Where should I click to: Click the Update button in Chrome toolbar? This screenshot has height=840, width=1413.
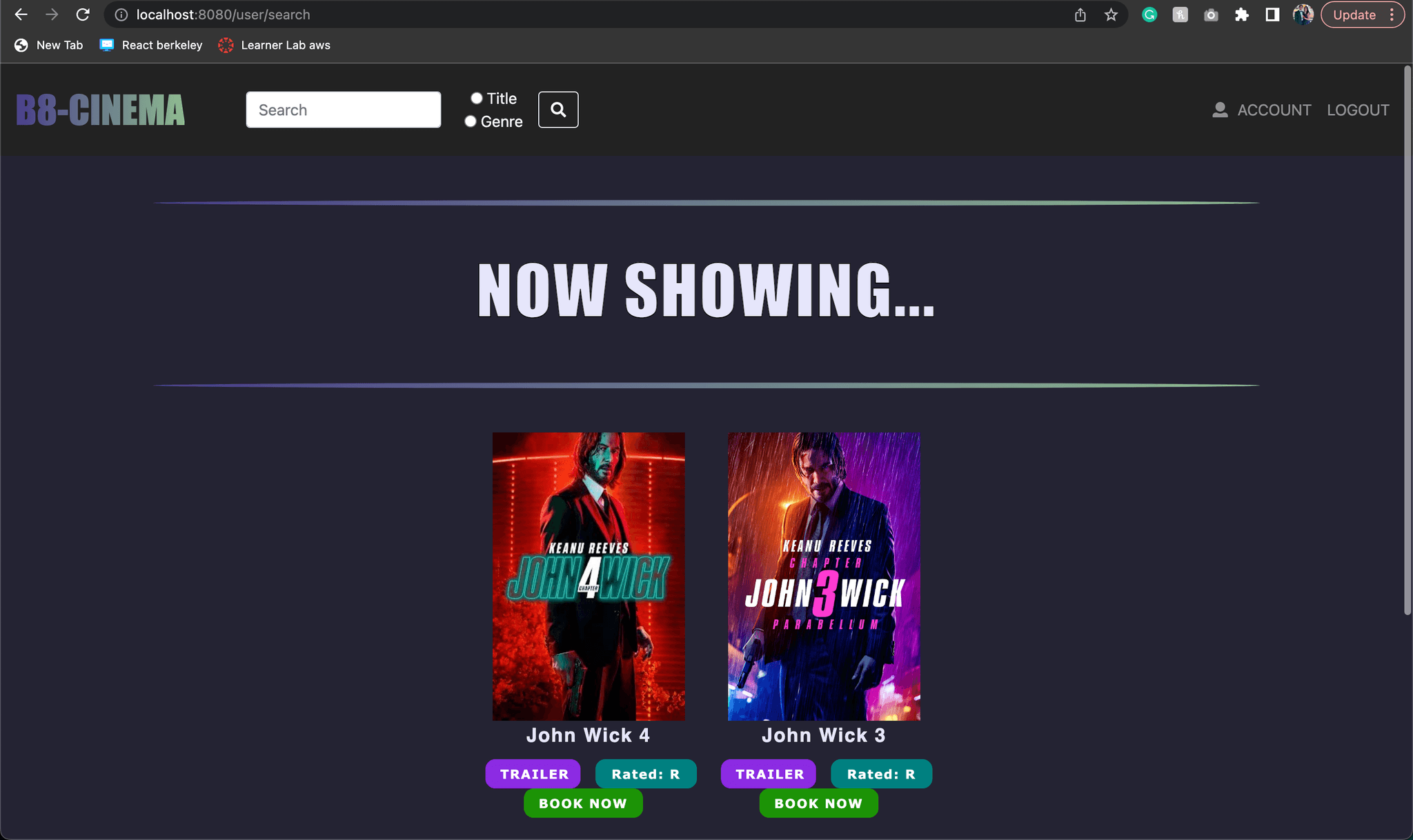coord(1354,14)
